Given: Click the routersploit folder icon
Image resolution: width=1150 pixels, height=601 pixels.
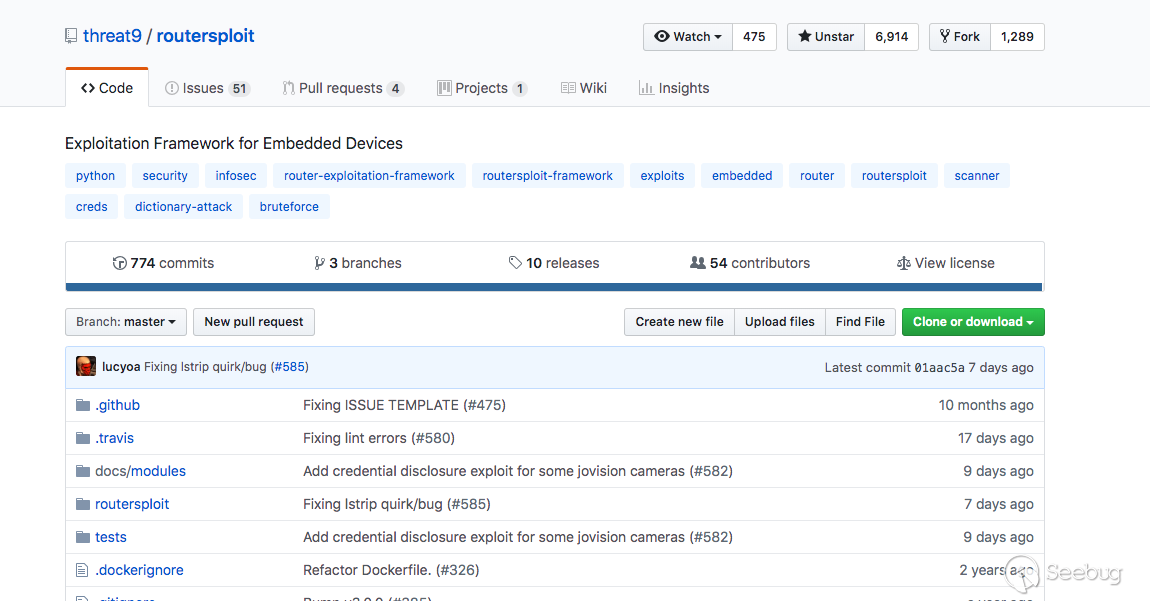Looking at the screenshot, I should coord(83,504).
